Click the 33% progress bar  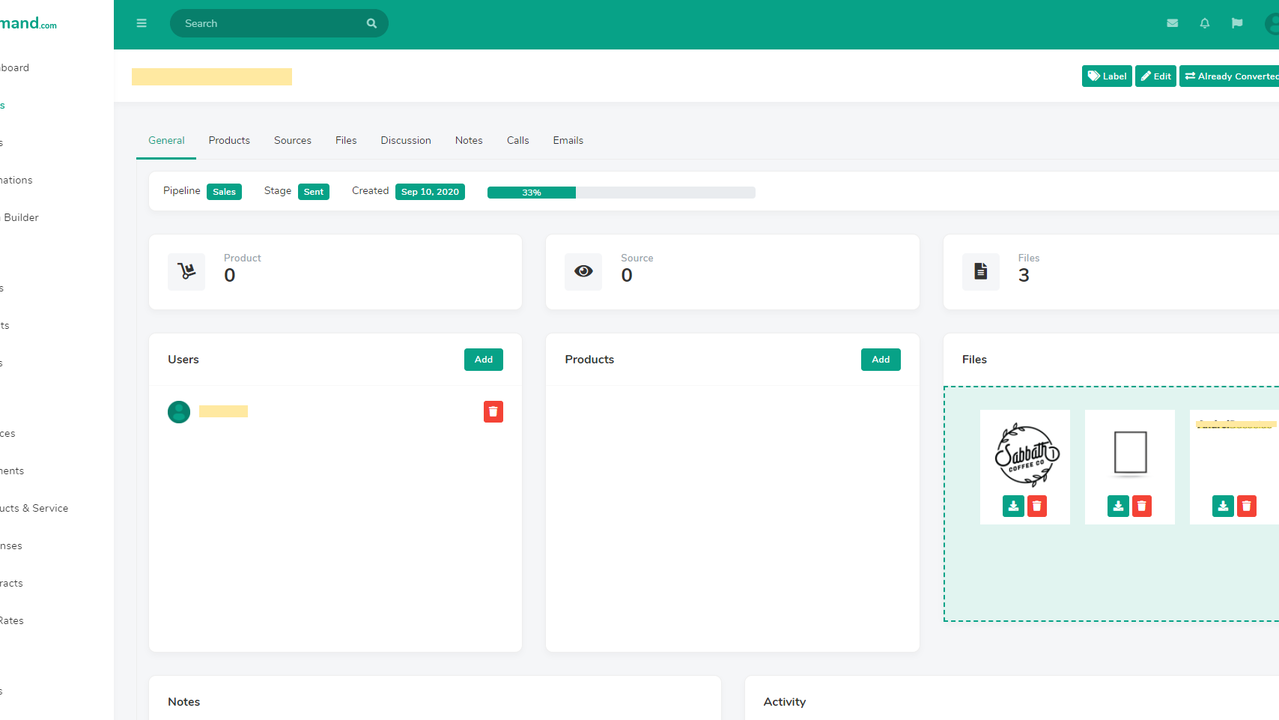620,192
